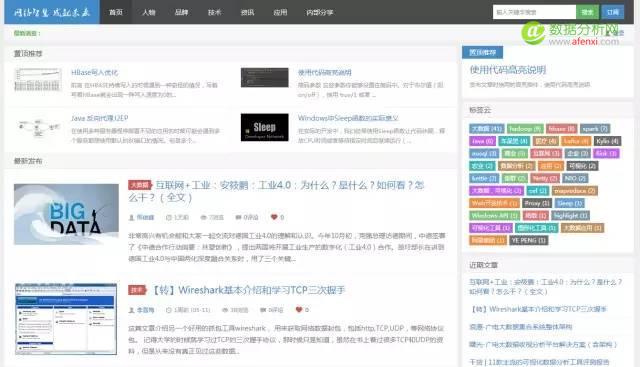
Task: Select the dark Proxy tag
Action: pyautogui.click(x=537, y=203)
